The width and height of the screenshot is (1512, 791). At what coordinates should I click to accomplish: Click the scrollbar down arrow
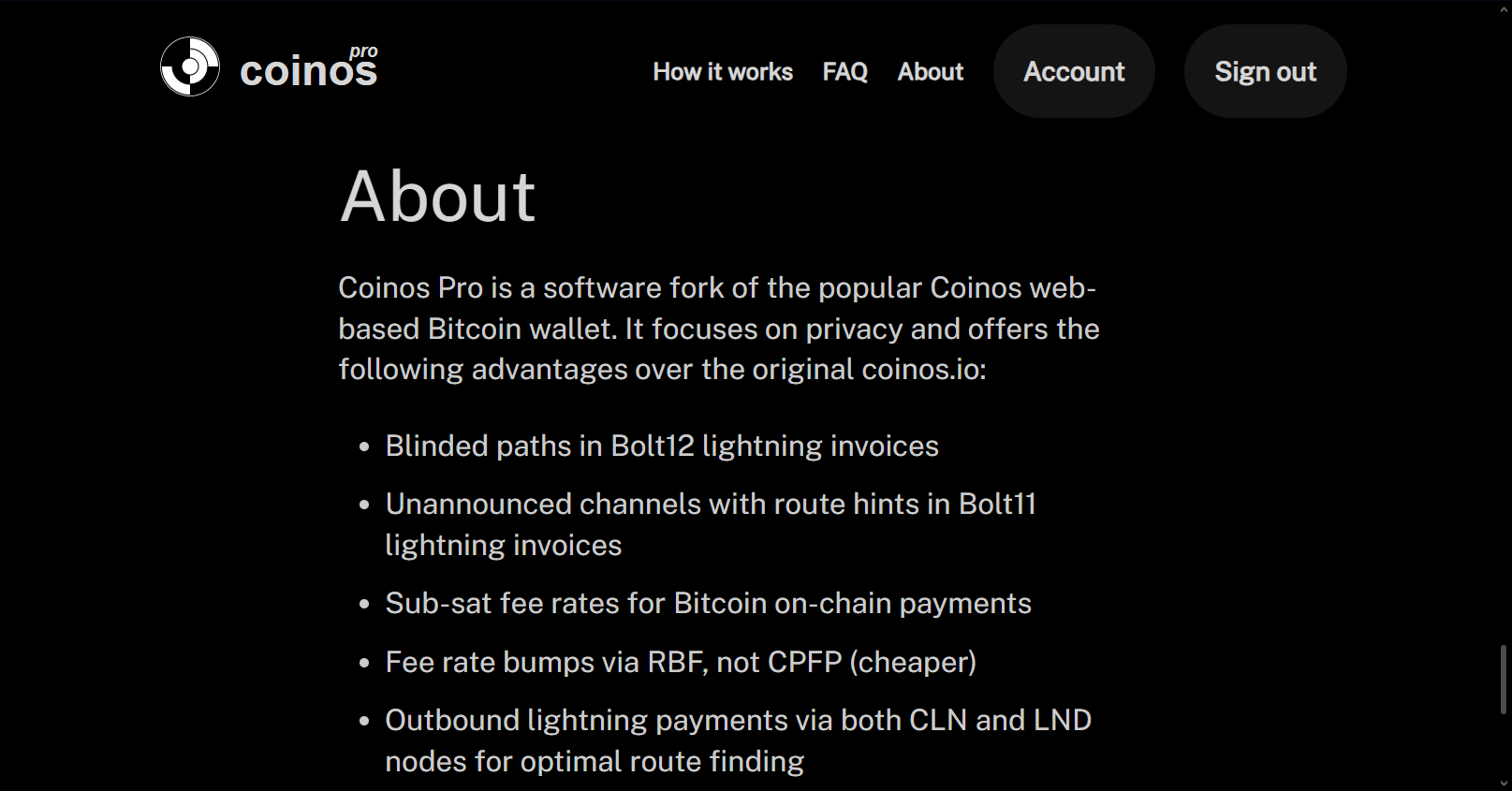tap(1504, 784)
